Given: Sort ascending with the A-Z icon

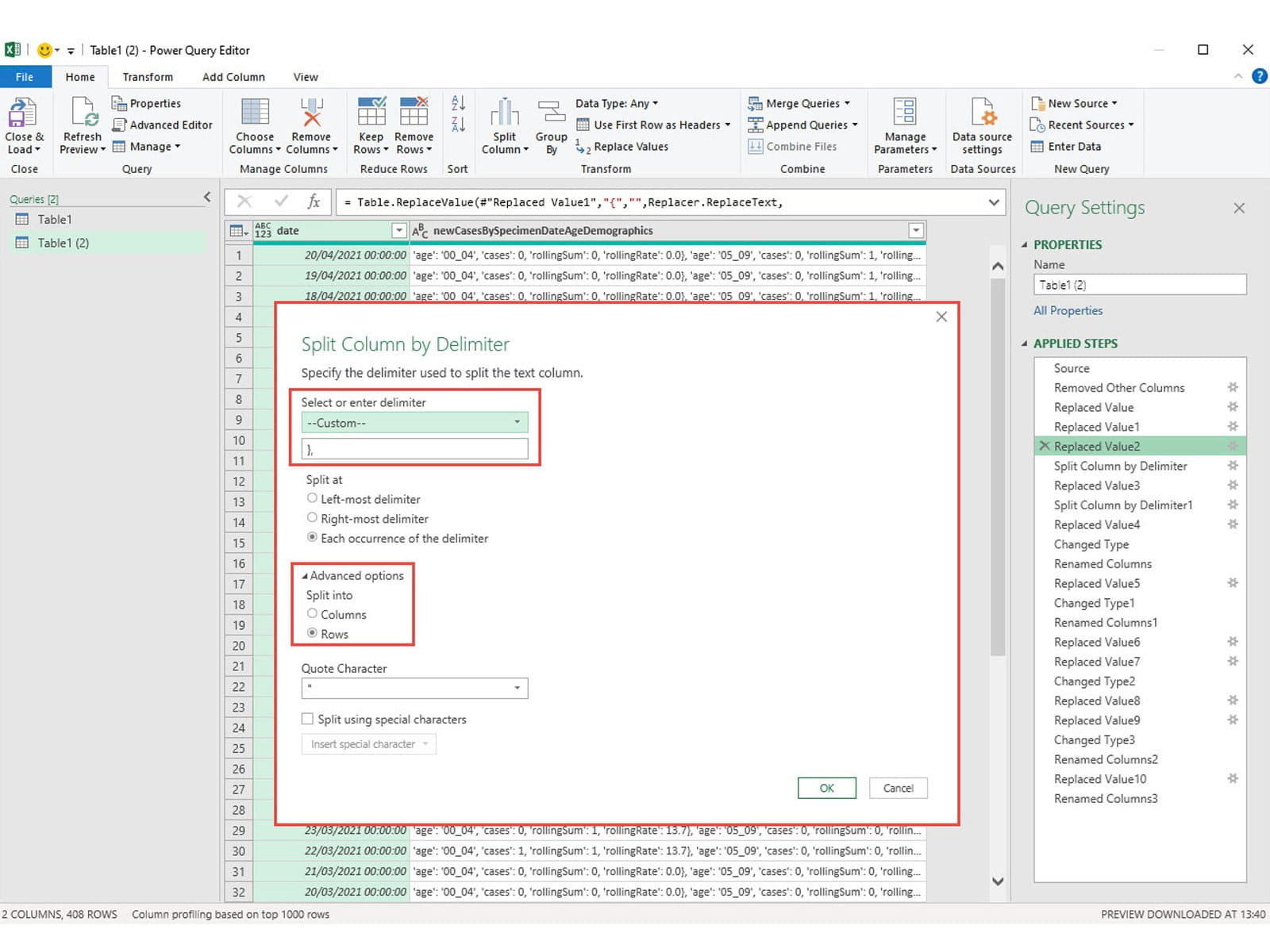Looking at the screenshot, I should (458, 103).
